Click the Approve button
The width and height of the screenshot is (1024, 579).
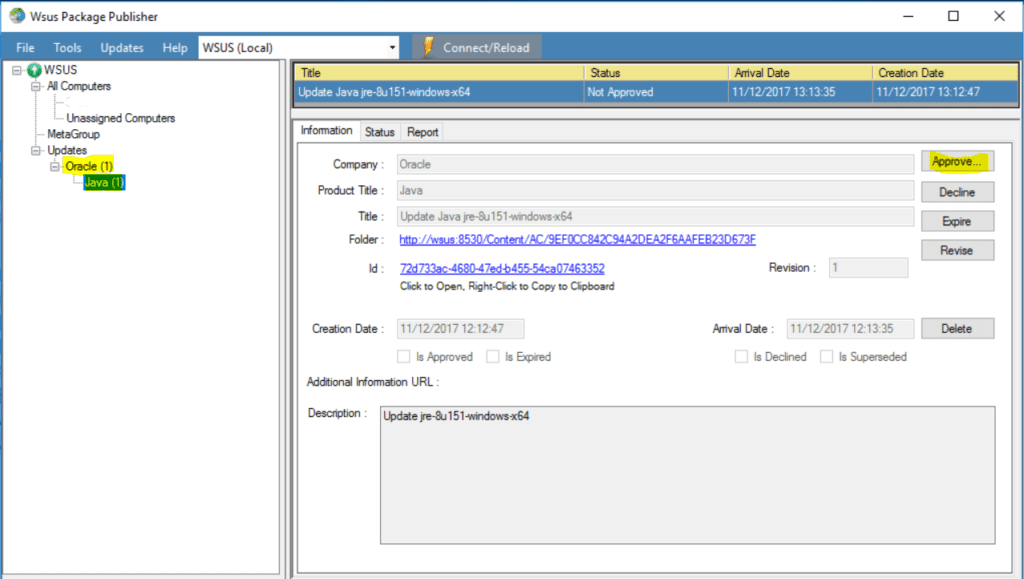point(956,161)
